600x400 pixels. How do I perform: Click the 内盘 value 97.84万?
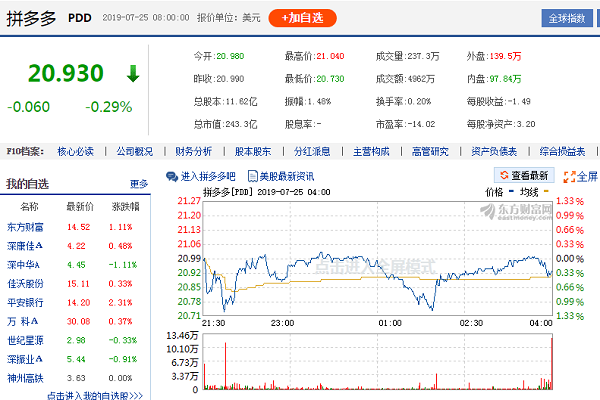tap(505, 79)
